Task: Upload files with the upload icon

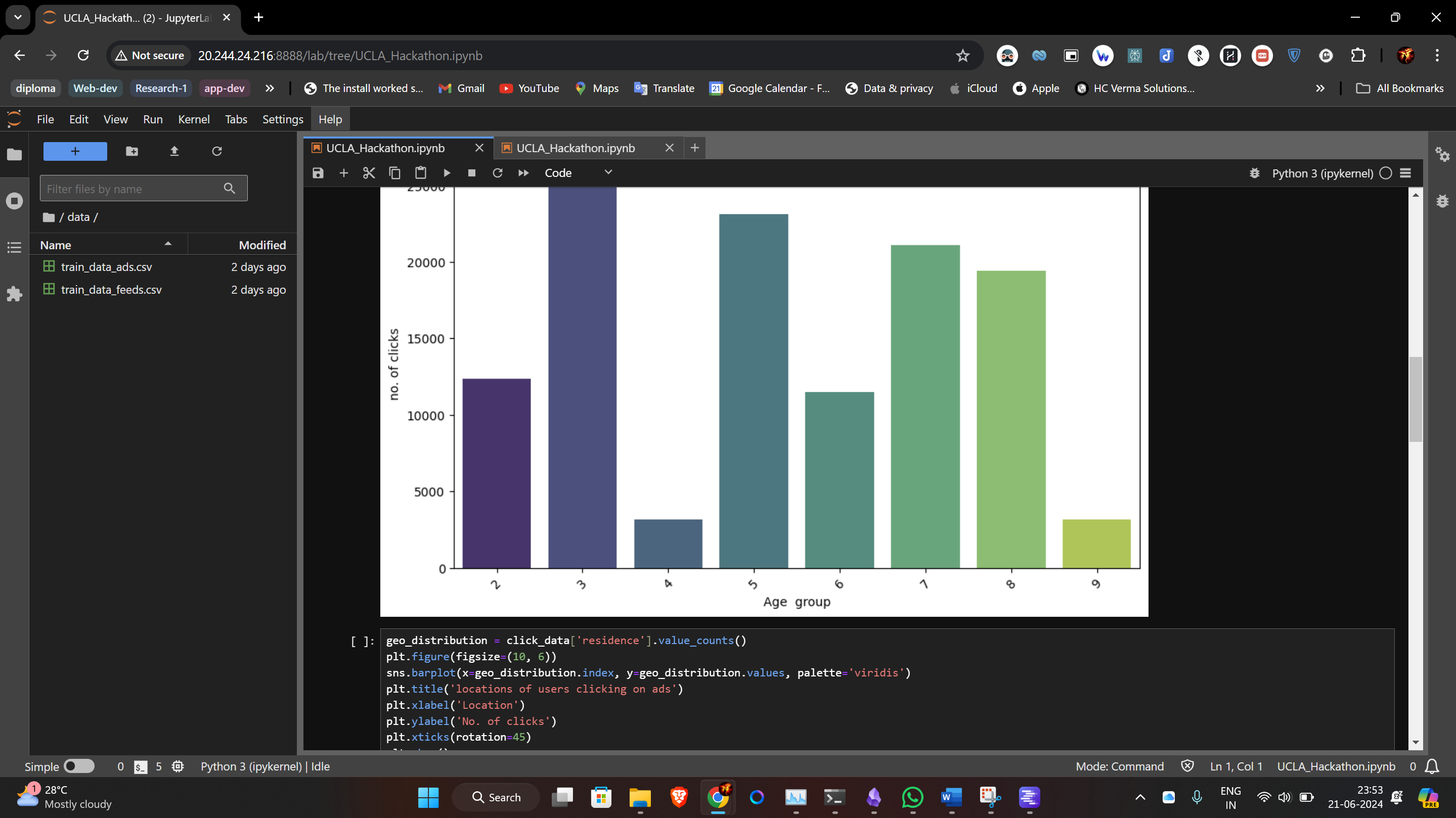Action: (x=174, y=151)
